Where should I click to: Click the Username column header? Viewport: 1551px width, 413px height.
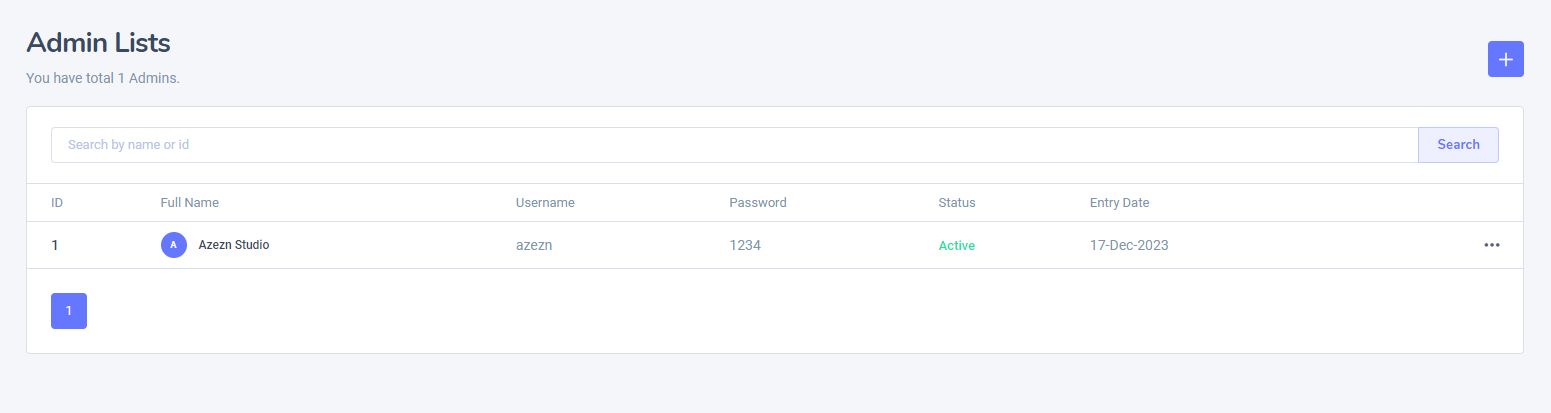coord(545,203)
